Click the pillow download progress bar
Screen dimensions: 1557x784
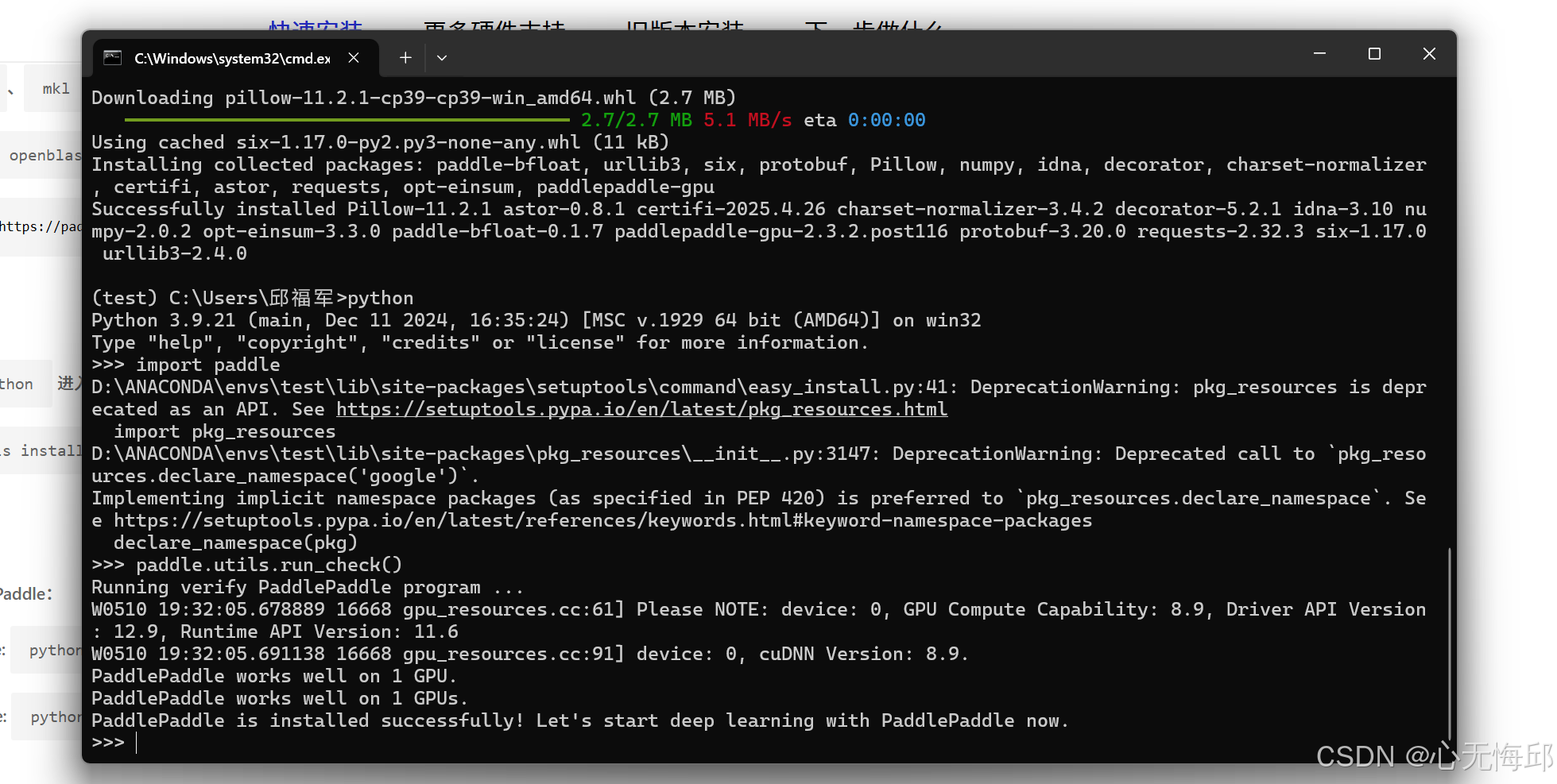[x=346, y=120]
